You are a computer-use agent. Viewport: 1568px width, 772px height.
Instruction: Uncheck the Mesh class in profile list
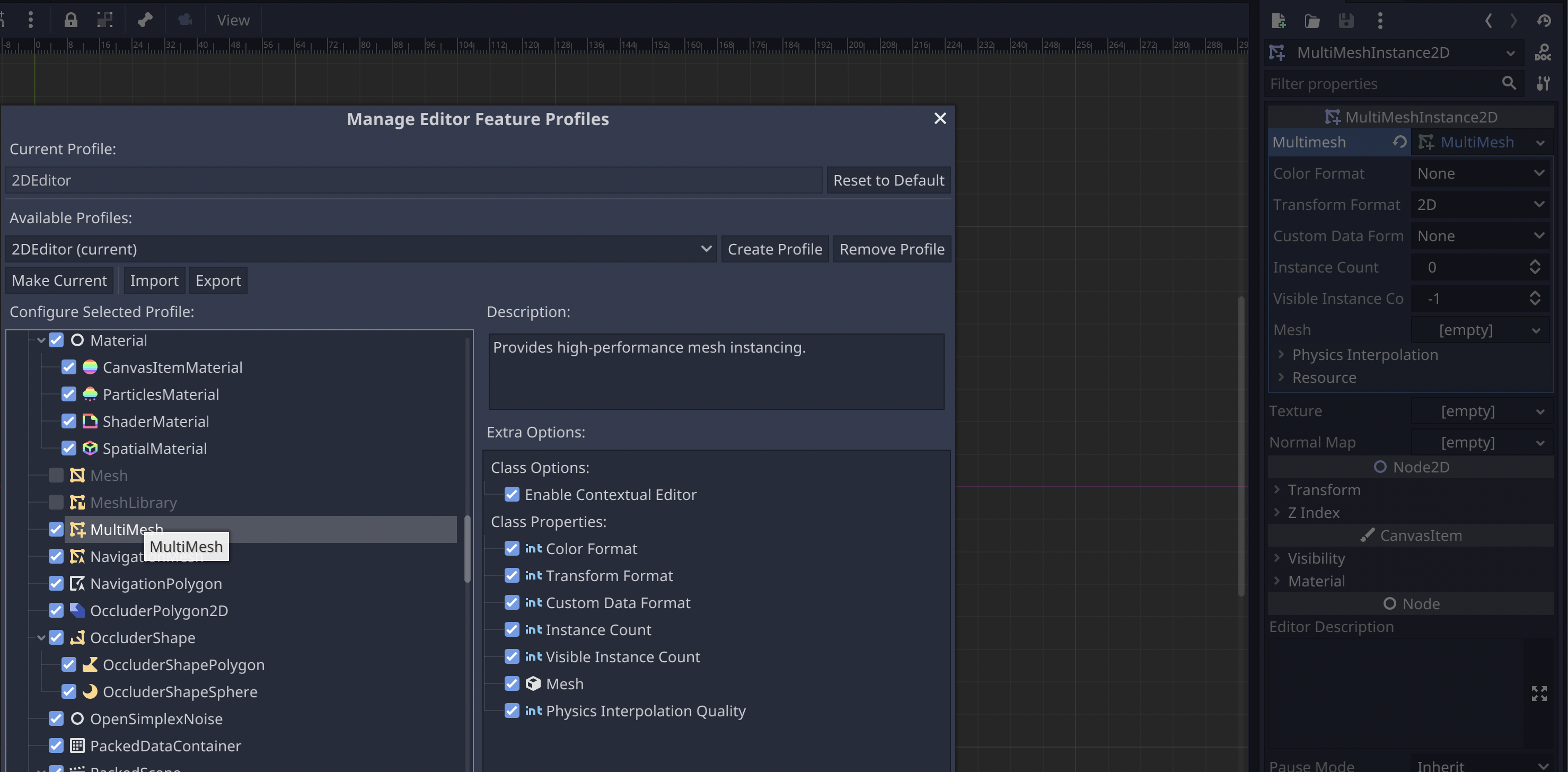tap(56, 475)
